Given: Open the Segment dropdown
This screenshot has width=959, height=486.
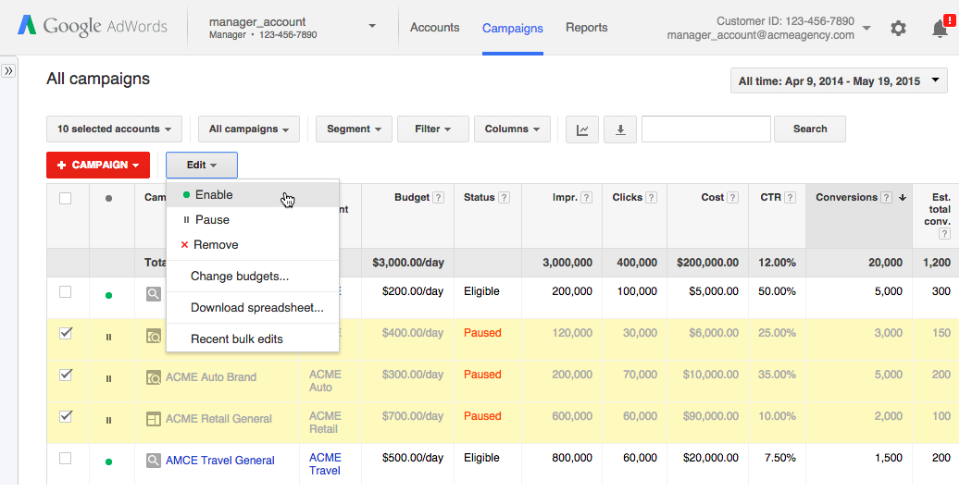Looking at the screenshot, I should click(x=354, y=129).
